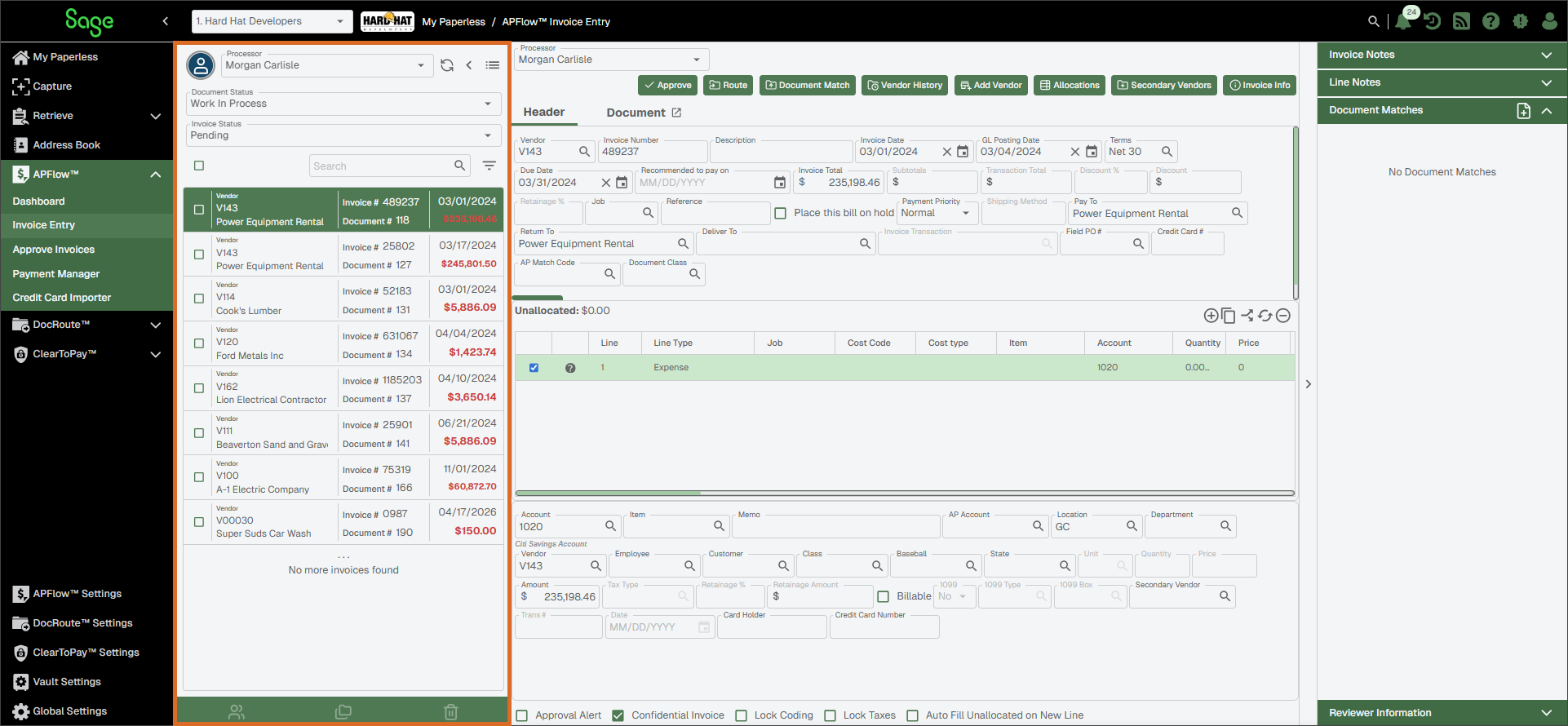Open the Payment Priority dropdown
This screenshot has width=1568, height=726.
pos(937,213)
